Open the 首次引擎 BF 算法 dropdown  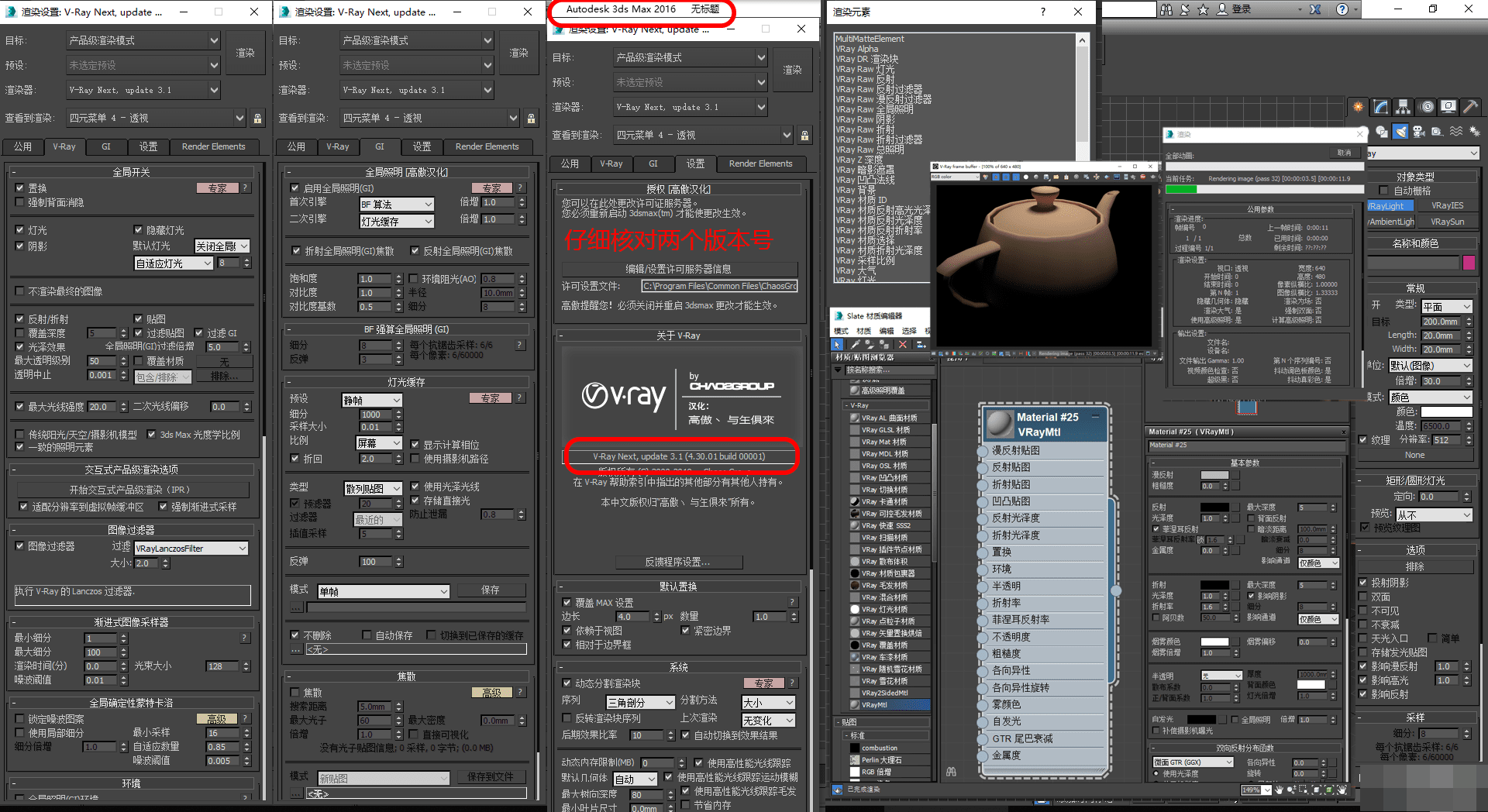(396, 205)
